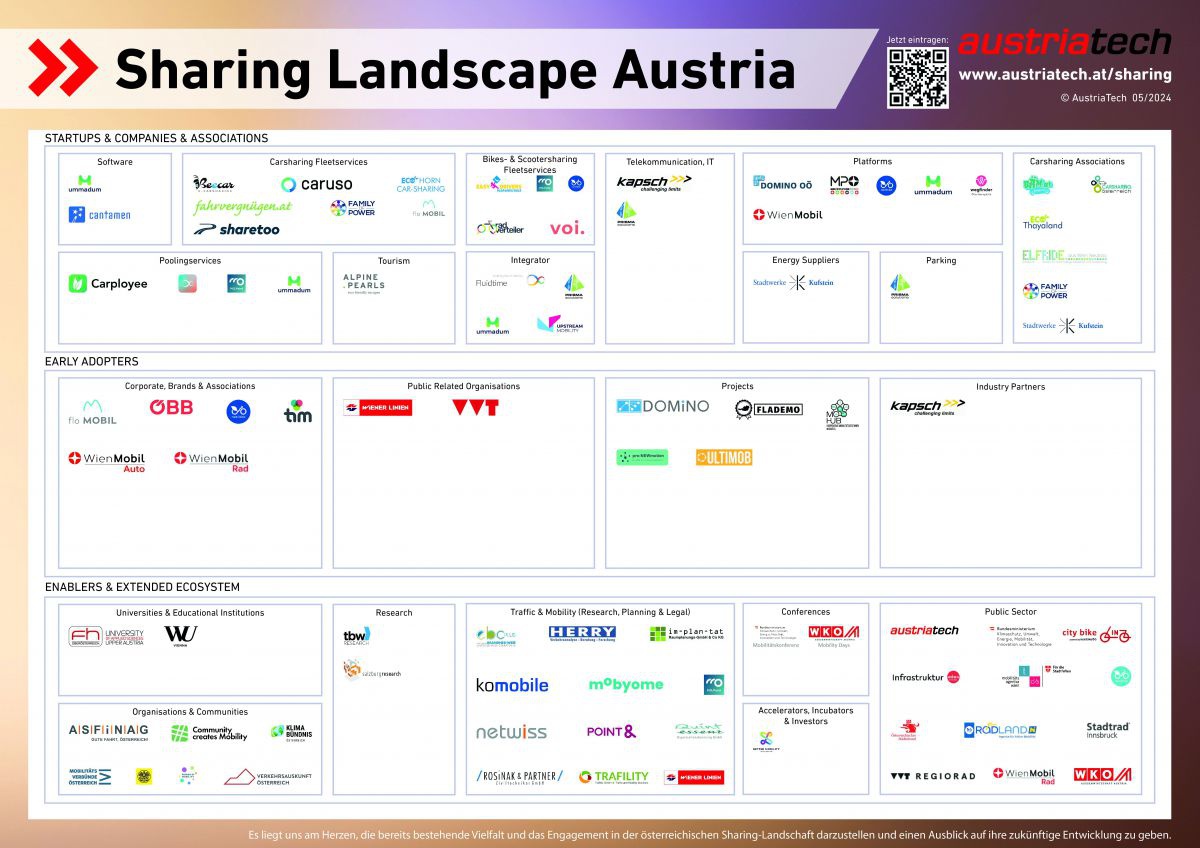Click the Eco Thayaland logo
Image resolution: width=1200 pixels, height=848 pixels.
[x=1042, y=222]
